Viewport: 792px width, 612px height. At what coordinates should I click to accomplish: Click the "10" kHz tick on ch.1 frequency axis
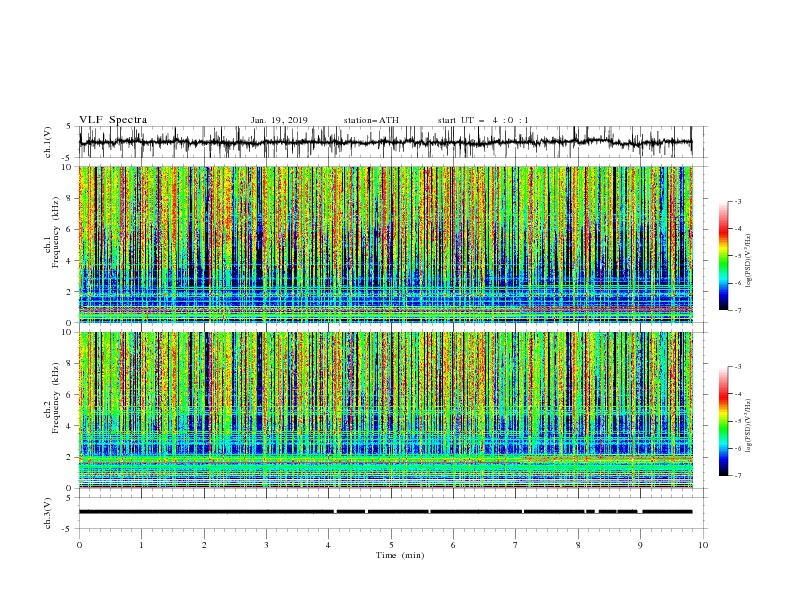69,167
